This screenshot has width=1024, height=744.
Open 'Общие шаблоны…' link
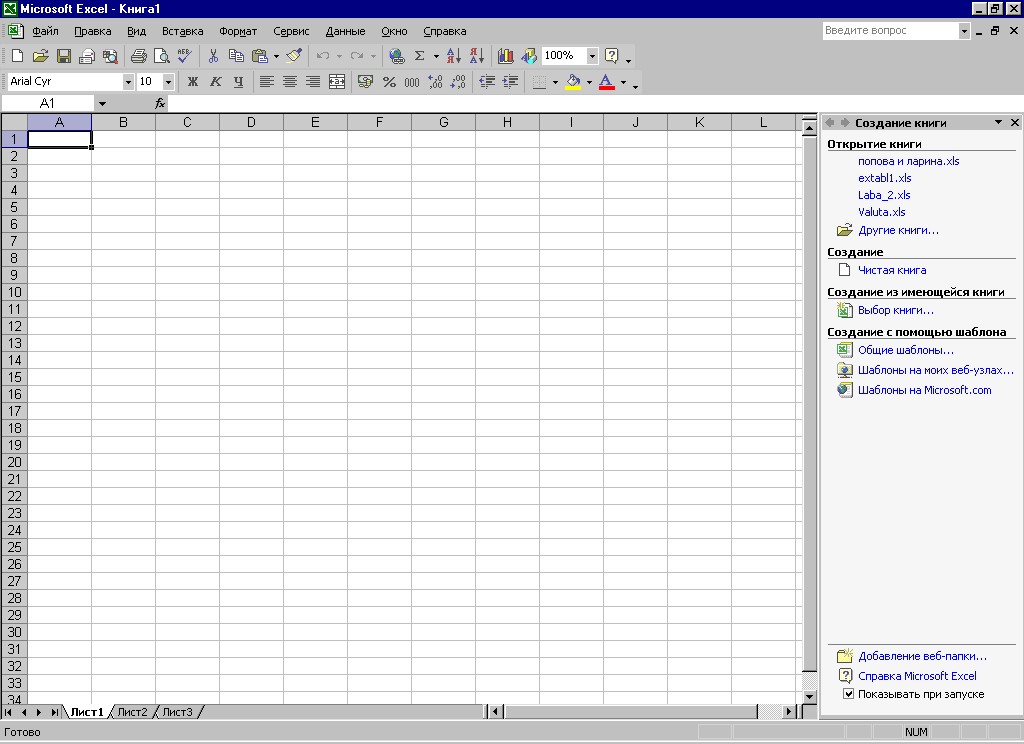tap(906, 350)
